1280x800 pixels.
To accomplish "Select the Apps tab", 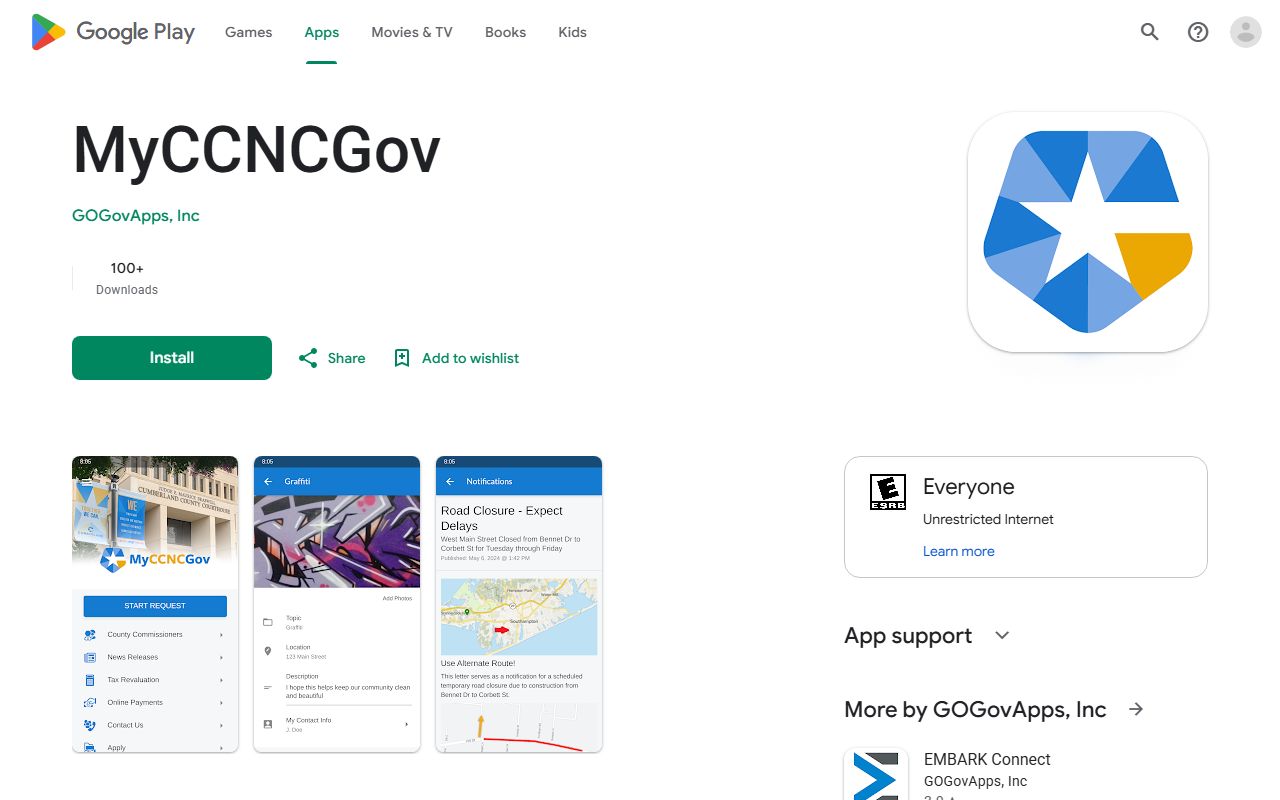I will tap(322, 32).
